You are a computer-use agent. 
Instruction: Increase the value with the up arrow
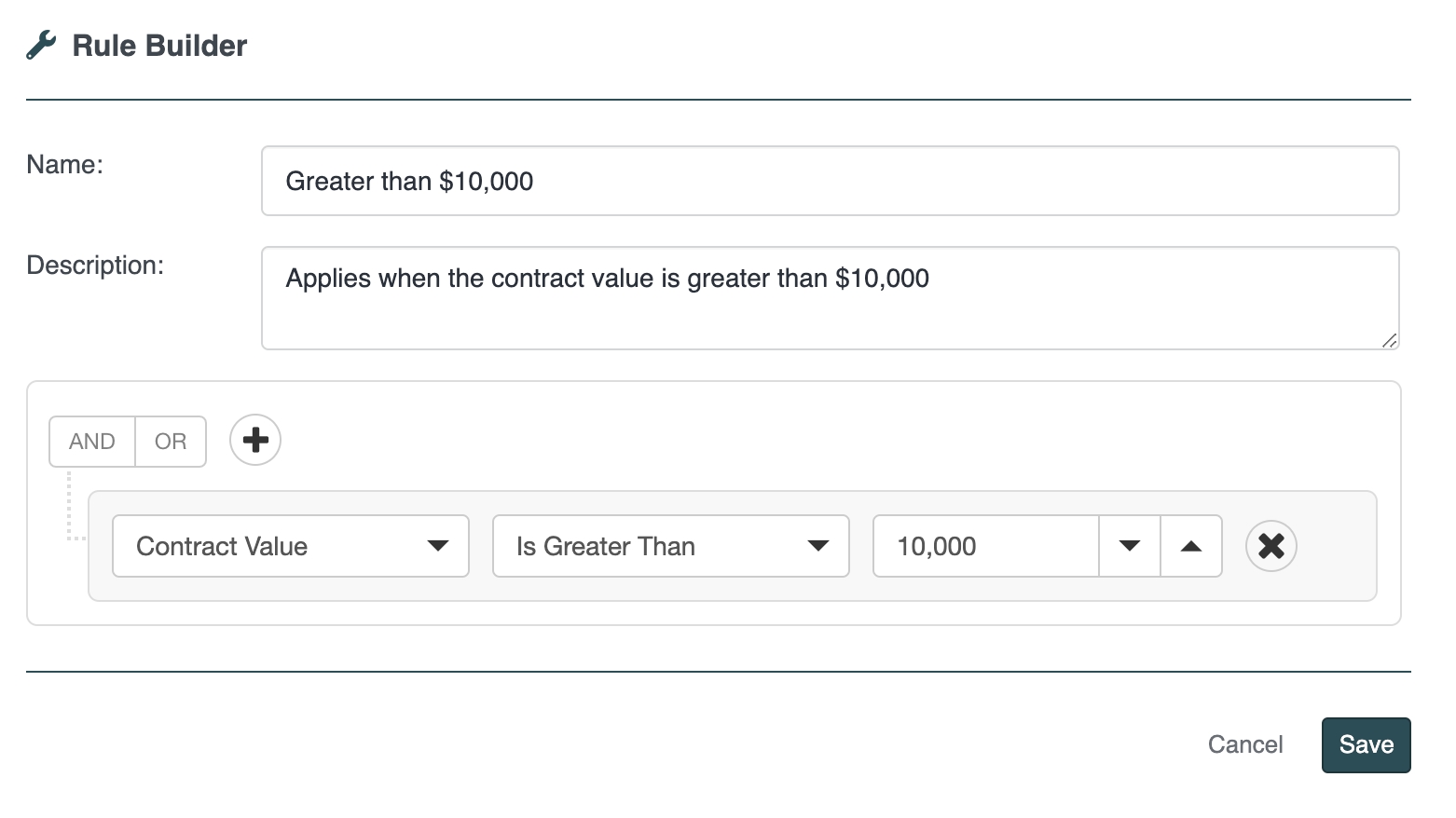coord(1190,546)
